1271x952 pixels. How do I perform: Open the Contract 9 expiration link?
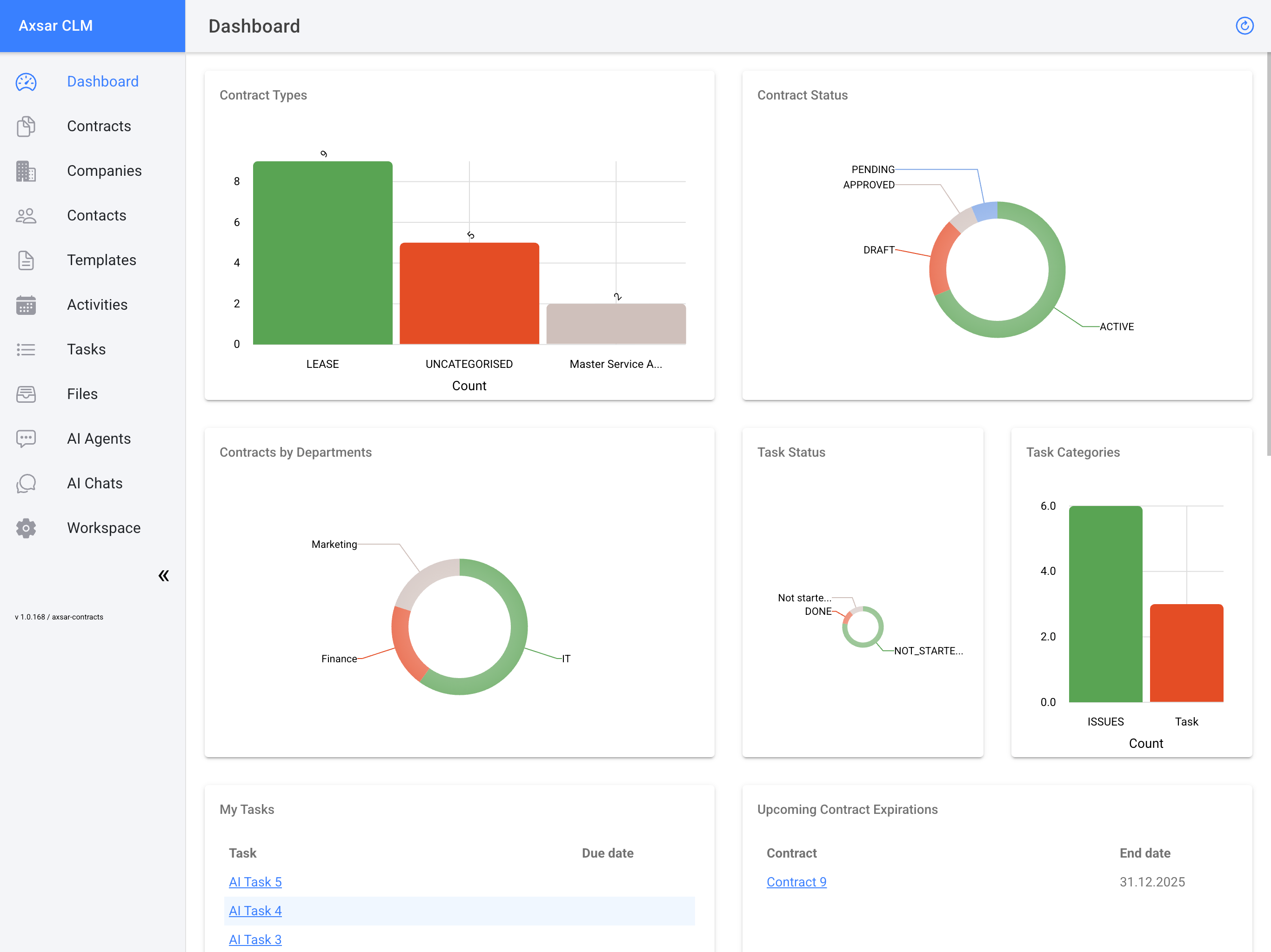[796, 882]
